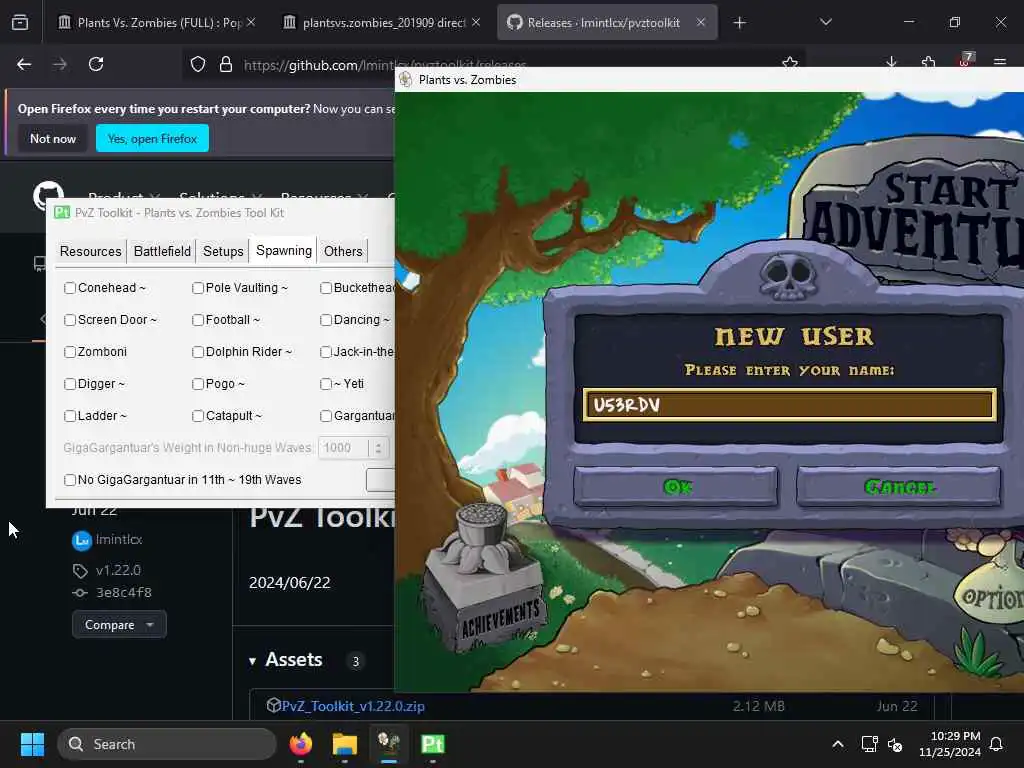The image size is (1024, 768).
Task: Adjust GigaGargantuar weight spinner arrows
Action: pos(378,448)
